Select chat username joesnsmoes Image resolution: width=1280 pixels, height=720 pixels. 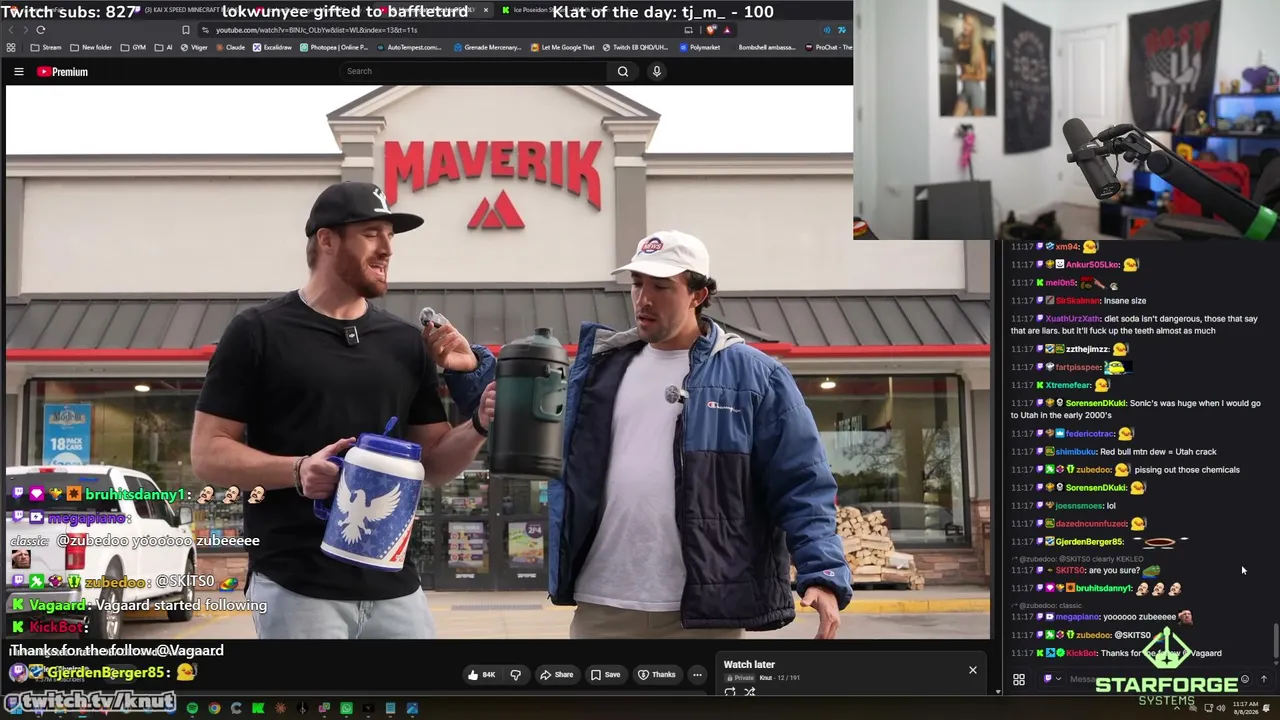point(1079,506)
